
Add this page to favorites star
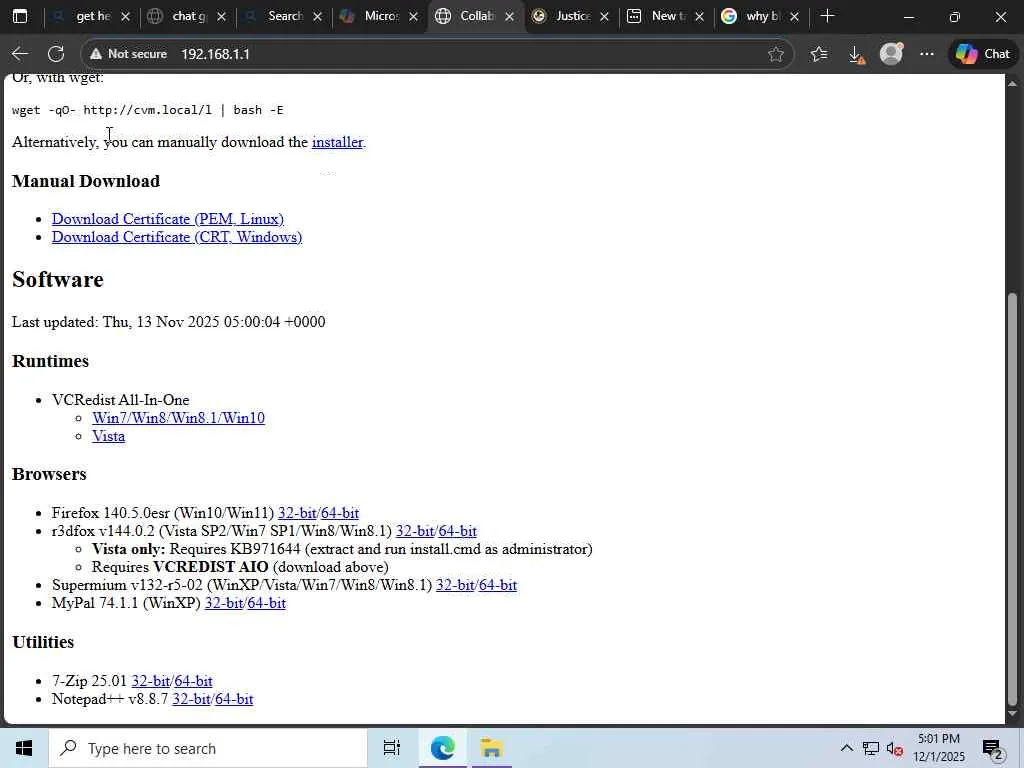[775, 54]
